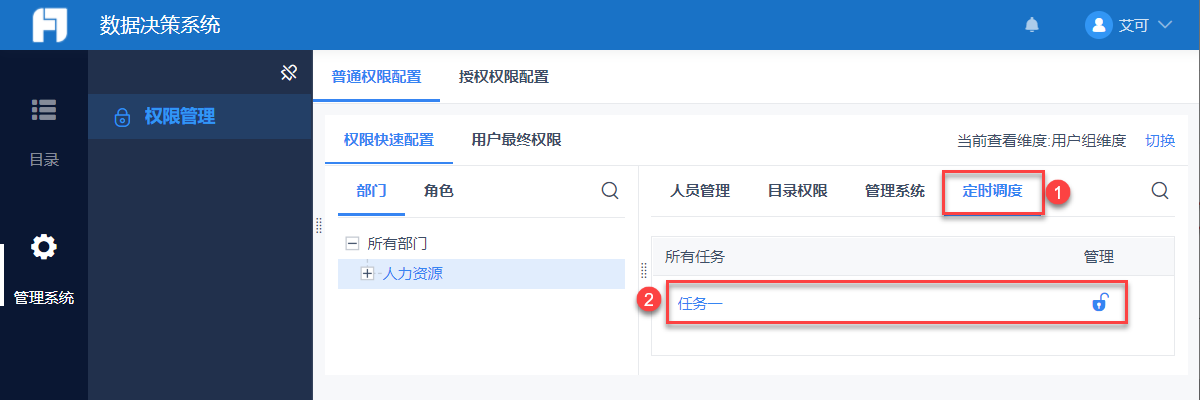Expand the 人力资源 department node
The height and width of the screenshot is (400, 1200).
(367, 273)
